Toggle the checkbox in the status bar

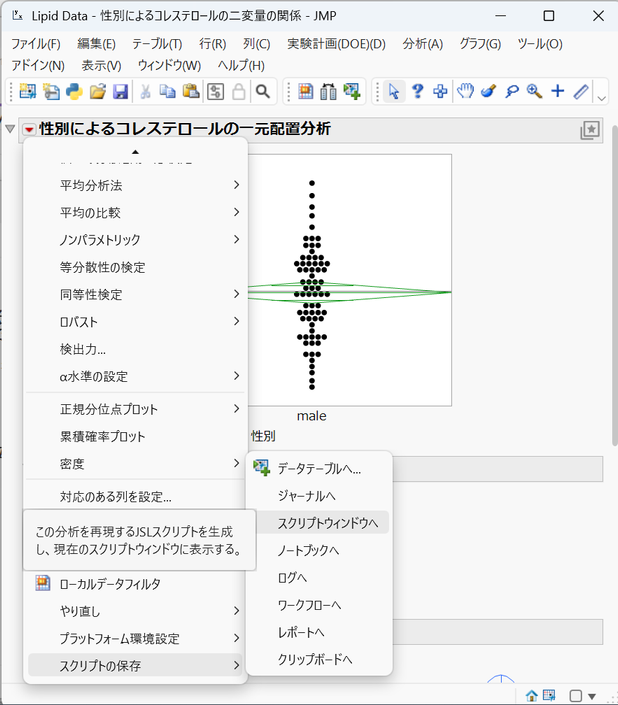click(x=575, y=696)
